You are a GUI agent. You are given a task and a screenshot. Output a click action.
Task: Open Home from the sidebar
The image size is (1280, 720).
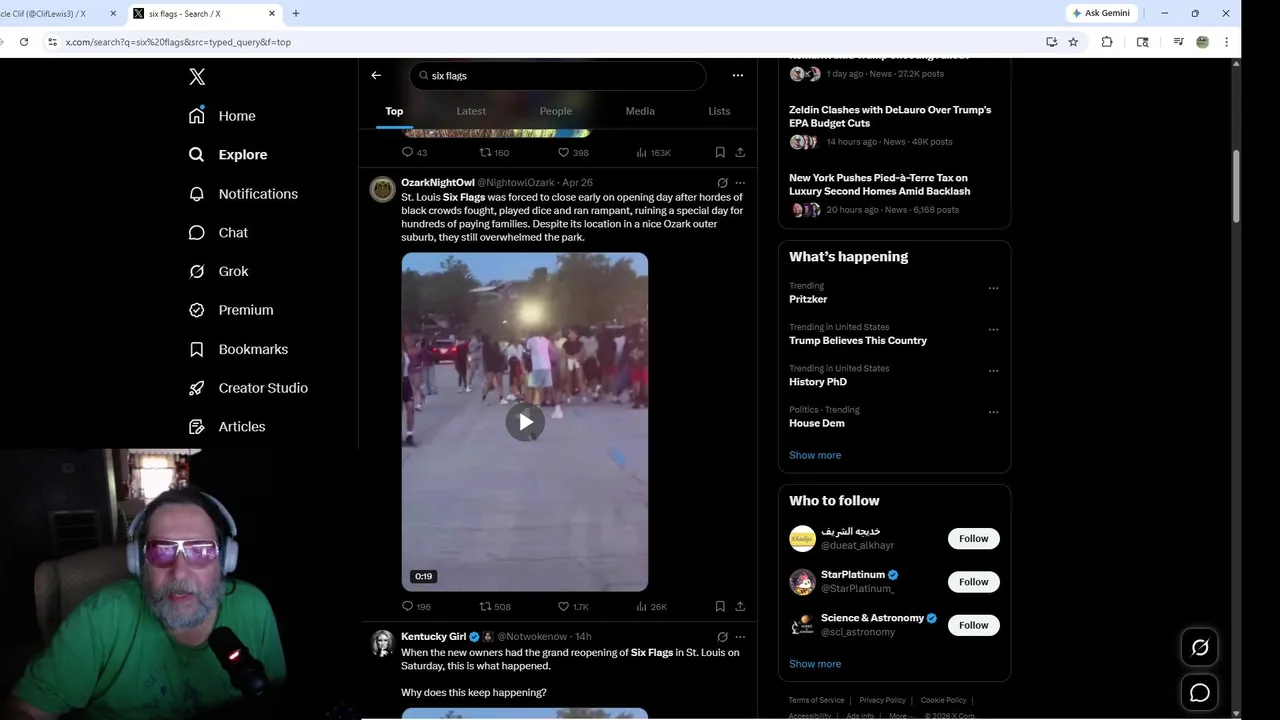tap(222, 116)
